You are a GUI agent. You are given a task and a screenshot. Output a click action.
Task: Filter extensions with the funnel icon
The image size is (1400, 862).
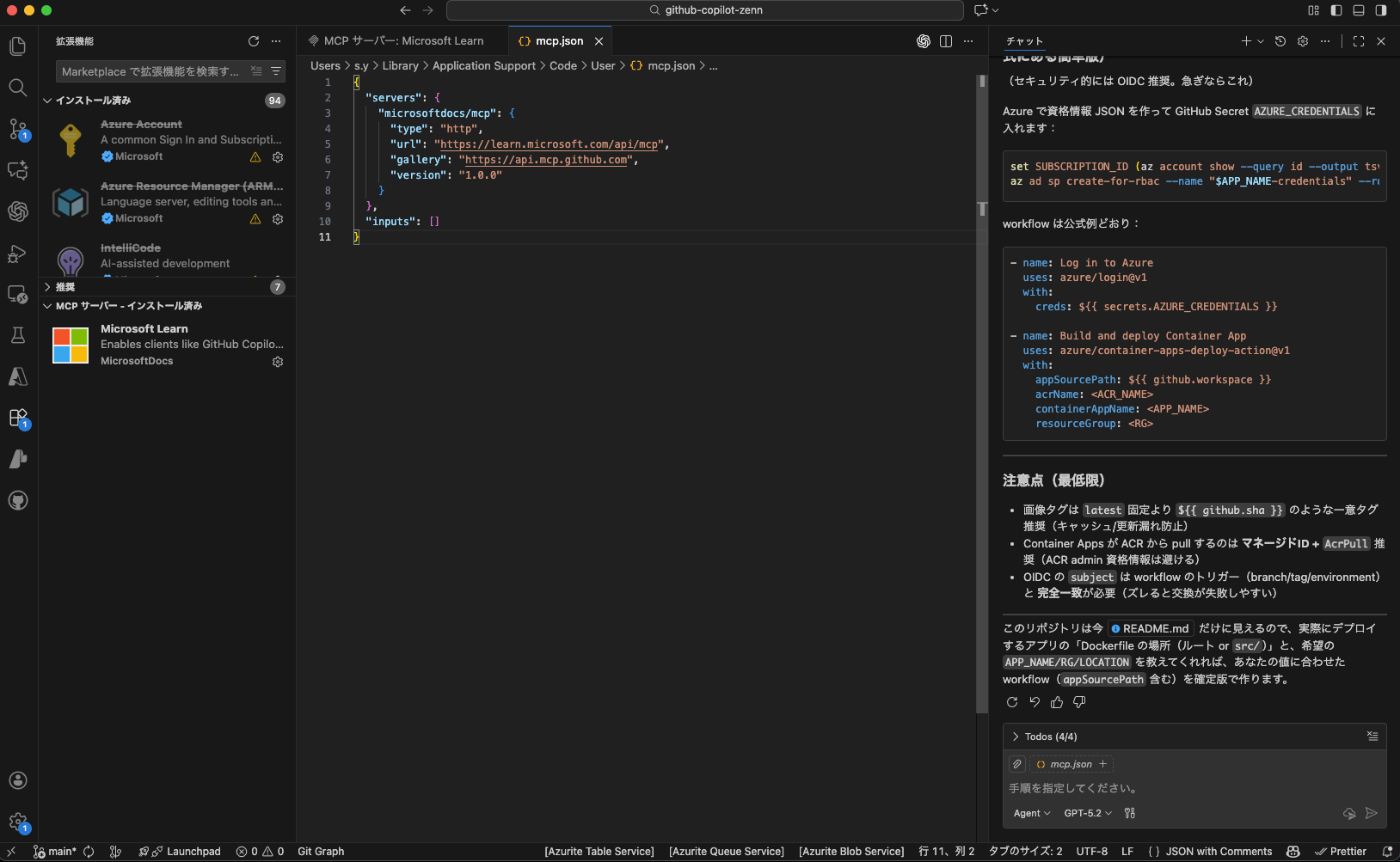[276, 72]
